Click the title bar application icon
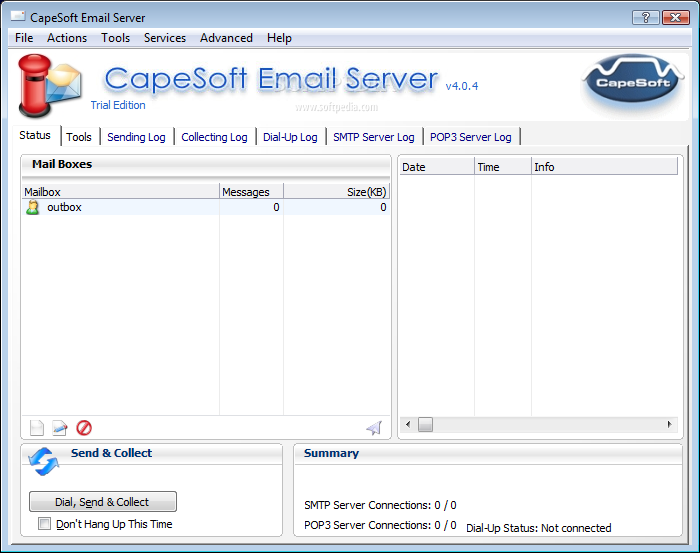Image resolution: width=700 pixels, height=553 pixels. click(18, 17)
